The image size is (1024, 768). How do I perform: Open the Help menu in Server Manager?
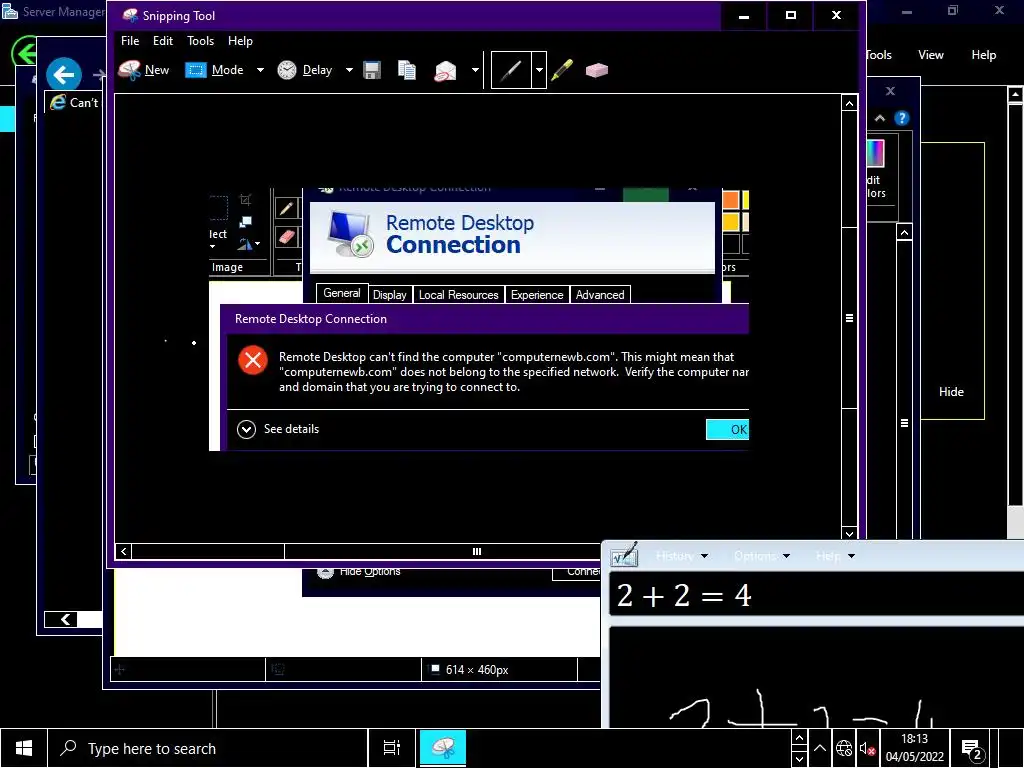[983, 55]
